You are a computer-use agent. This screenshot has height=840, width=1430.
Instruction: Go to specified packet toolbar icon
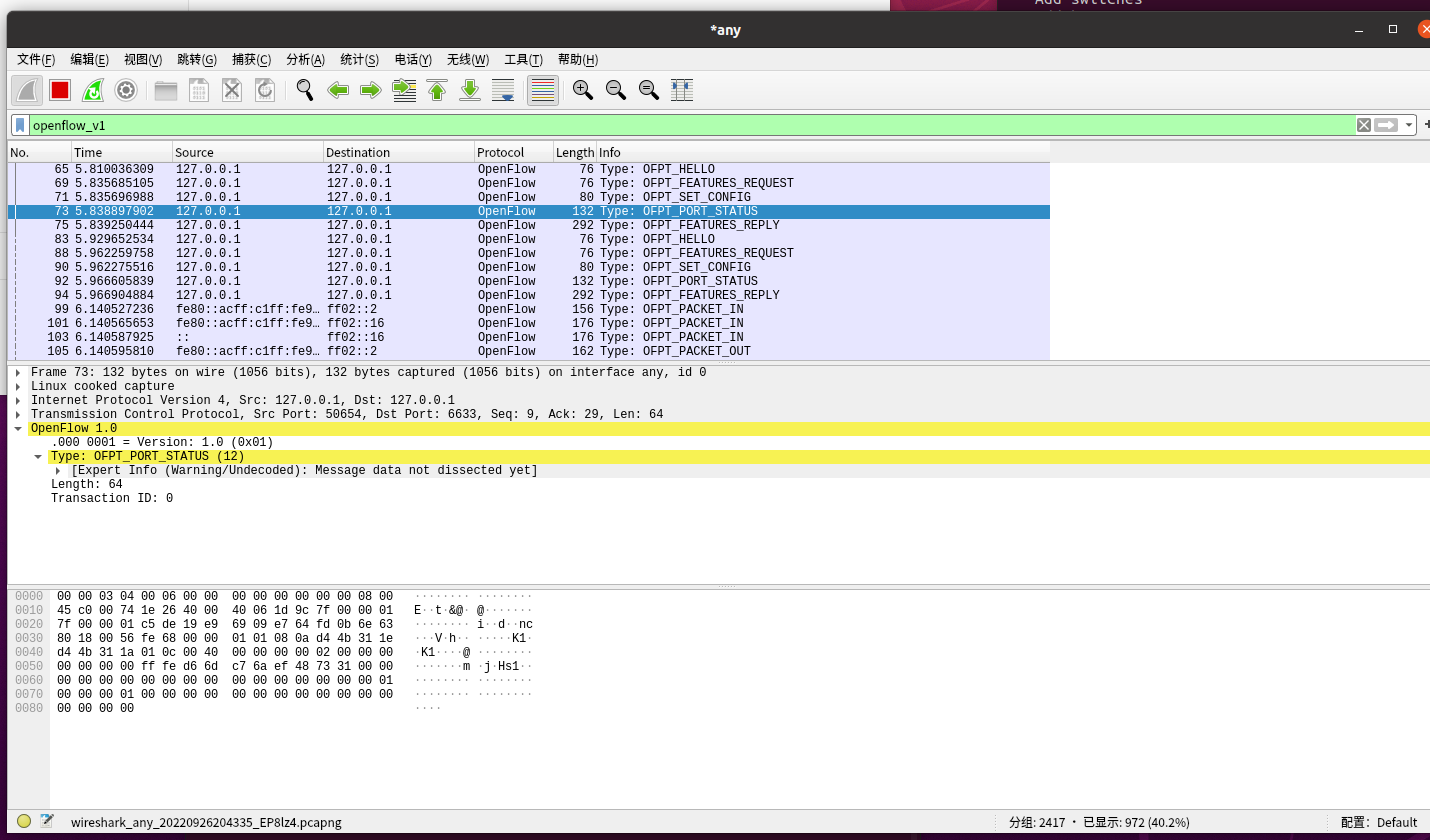(x=404, y=90)
